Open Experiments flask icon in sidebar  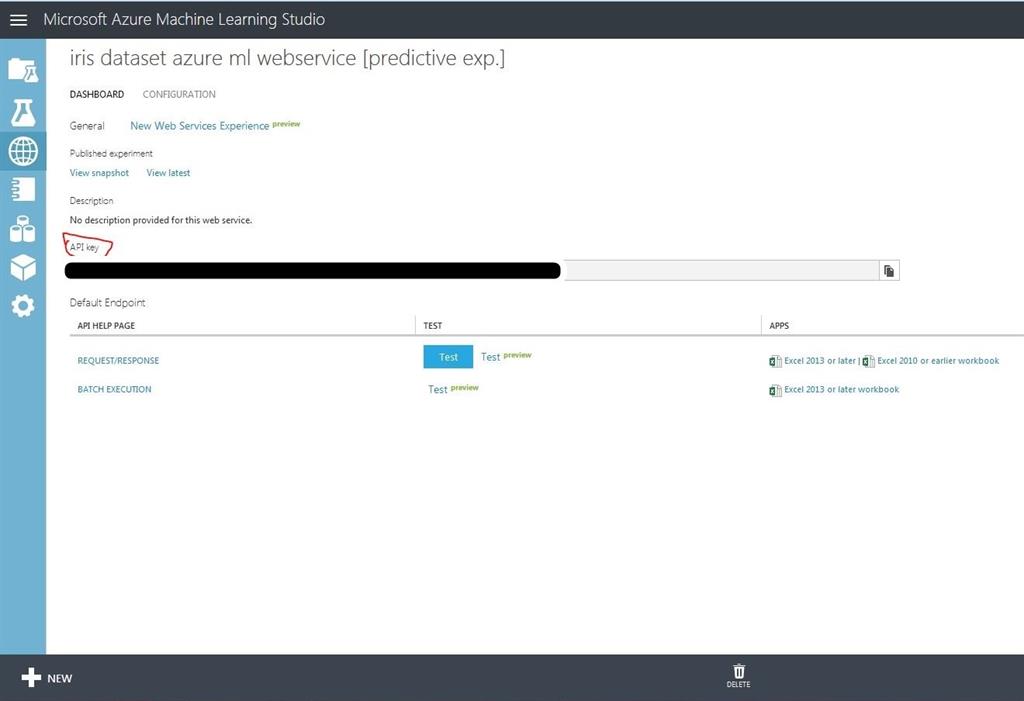pyautogui.click(x=23, y=112)
